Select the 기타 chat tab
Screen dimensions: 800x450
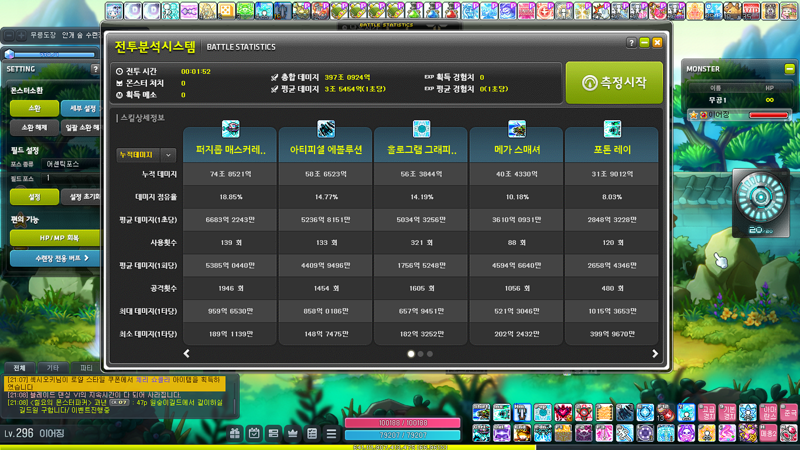tap(53, 367)
